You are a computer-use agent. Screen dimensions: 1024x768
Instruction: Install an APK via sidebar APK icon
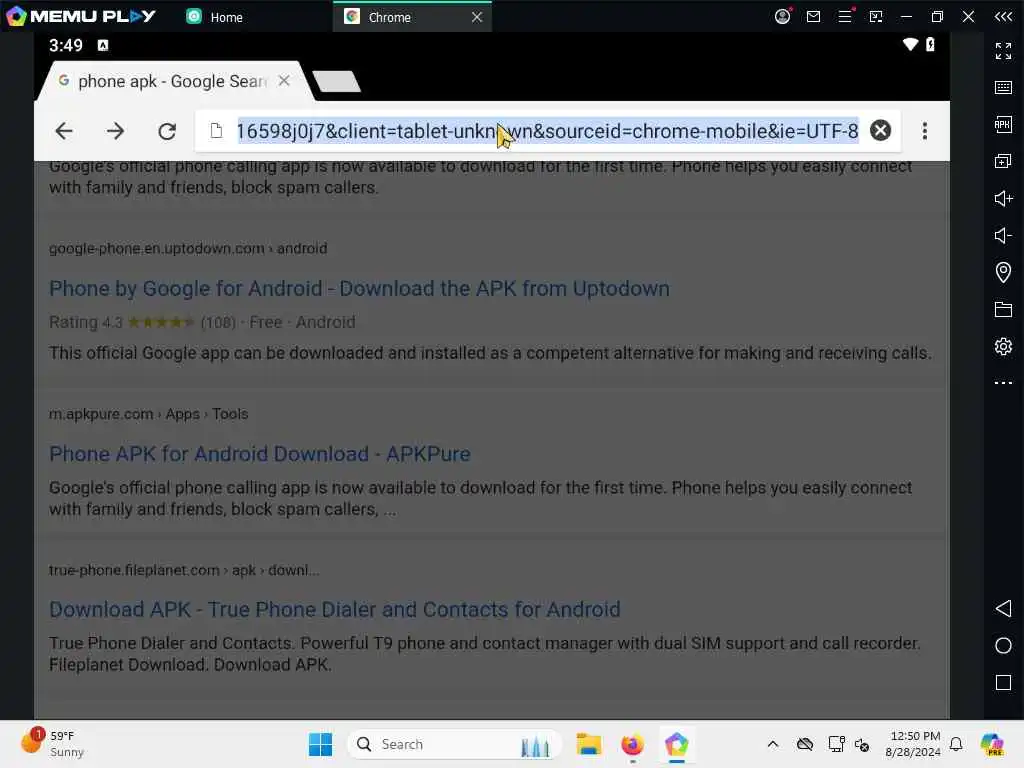[1003, 124]
